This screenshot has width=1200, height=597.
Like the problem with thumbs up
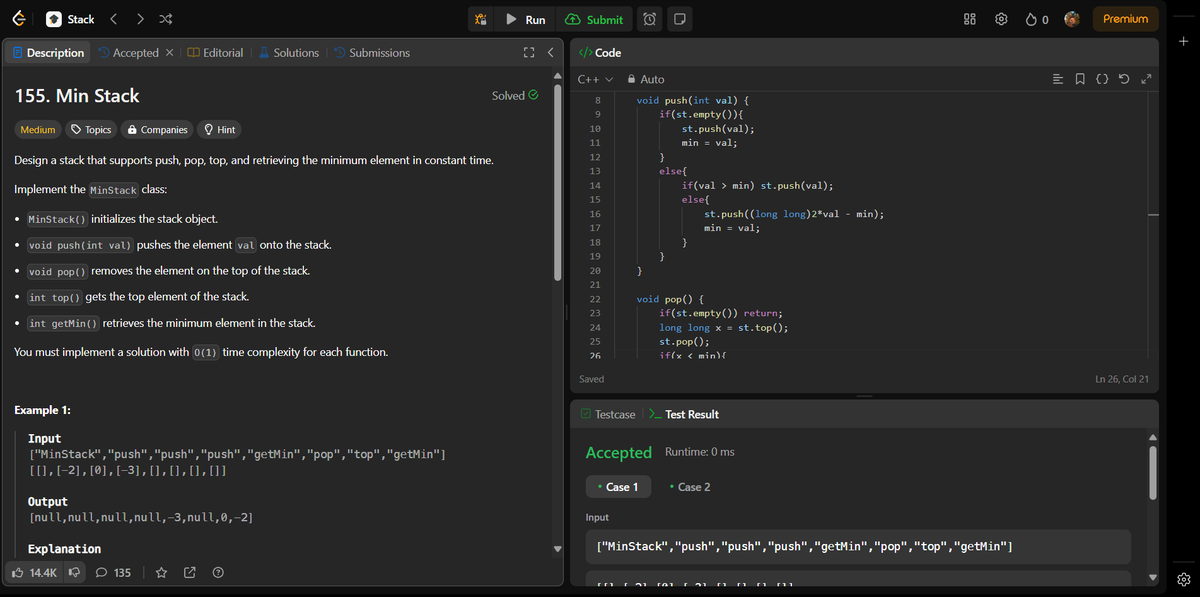pyautogui.click(x=35, y=573)
